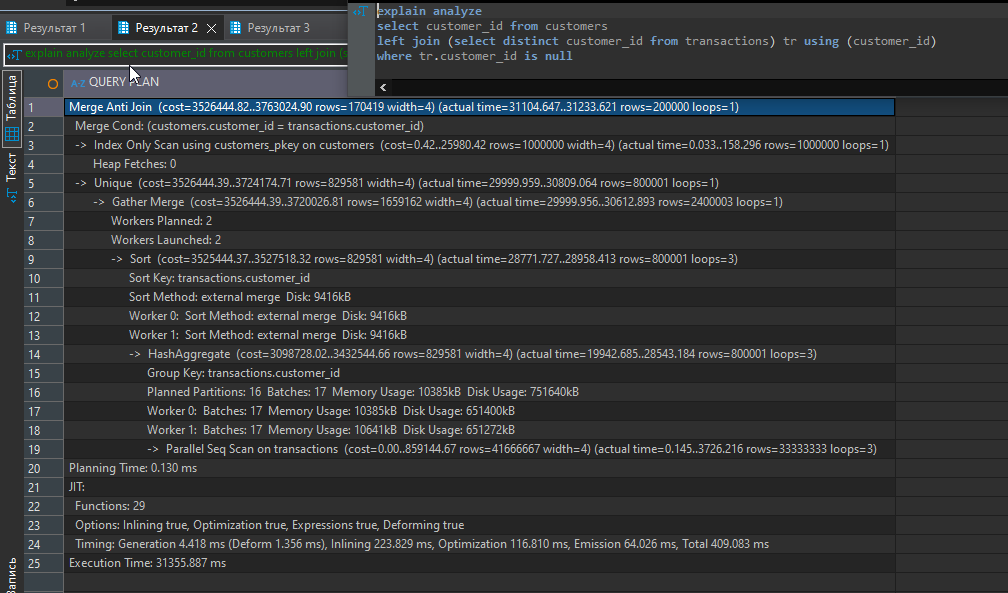Click the SQL icon left of filter field
The image size is (1008, 593).
tap(14, 55)
